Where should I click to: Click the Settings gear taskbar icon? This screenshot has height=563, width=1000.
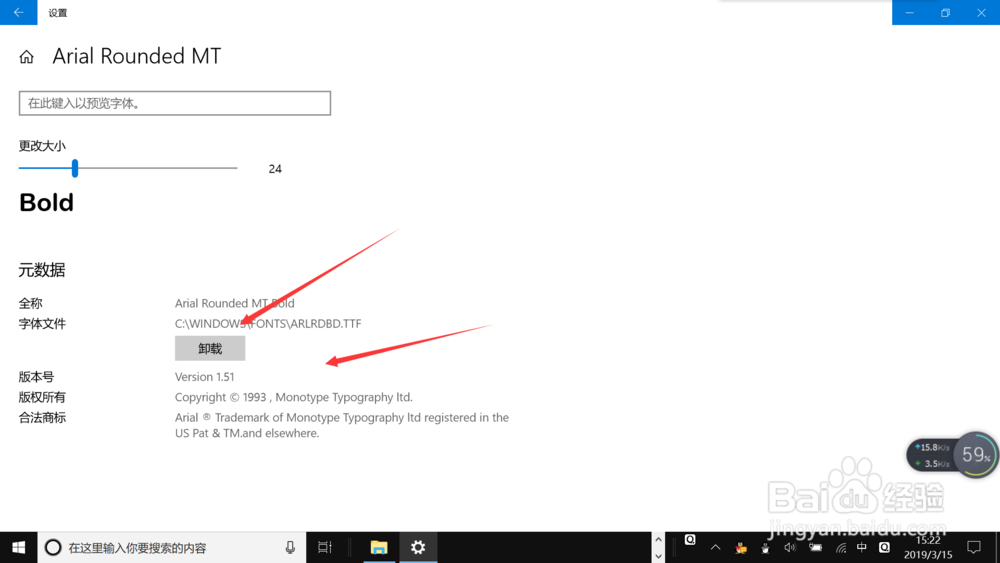pyautogui.click(x=418, y=547)
